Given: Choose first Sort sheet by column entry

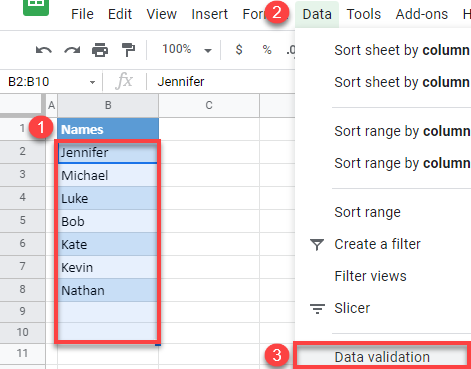Looking at the screenshot, I should (402, 50).
